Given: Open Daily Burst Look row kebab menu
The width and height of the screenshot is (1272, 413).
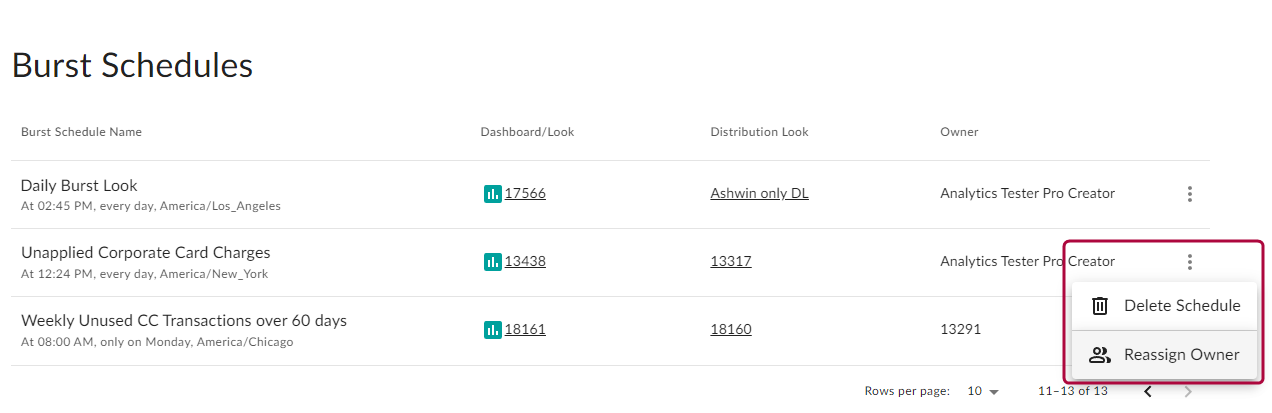Looking at the screenshot, I should click(1189, 194).
